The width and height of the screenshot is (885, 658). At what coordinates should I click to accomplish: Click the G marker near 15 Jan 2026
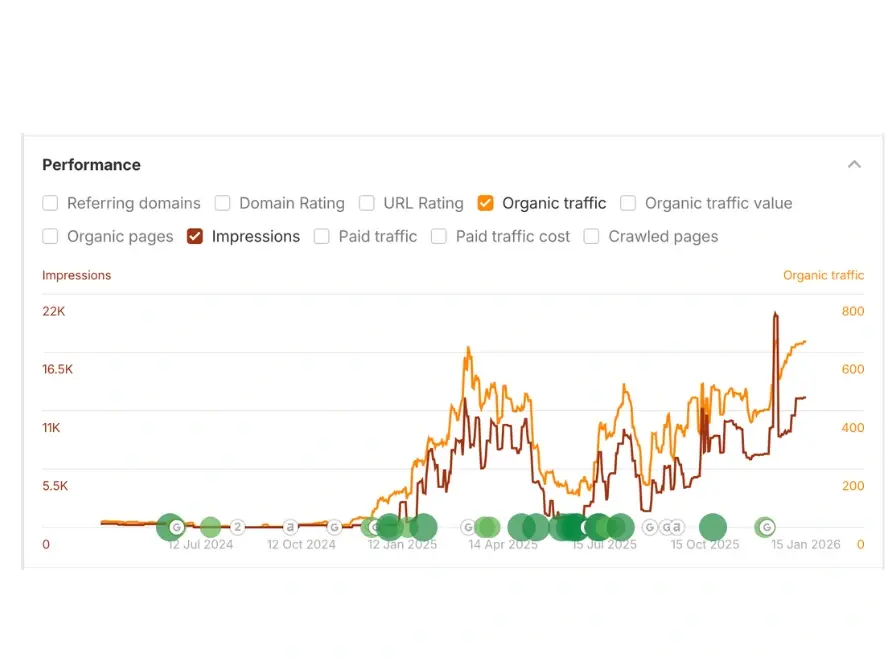pos(765,526)
